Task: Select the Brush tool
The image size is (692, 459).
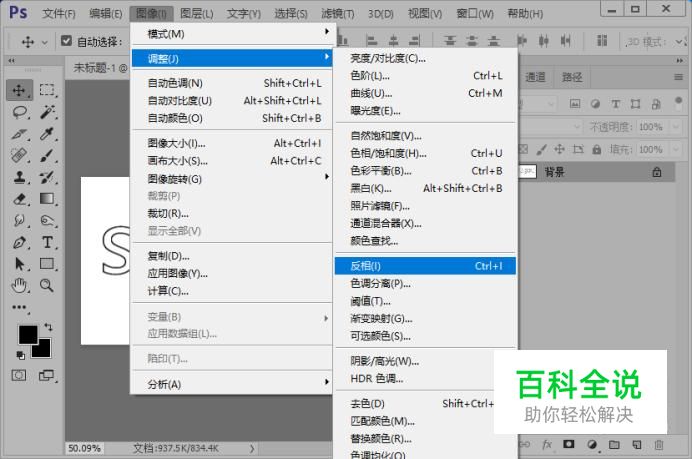Action: coord(47,155)
